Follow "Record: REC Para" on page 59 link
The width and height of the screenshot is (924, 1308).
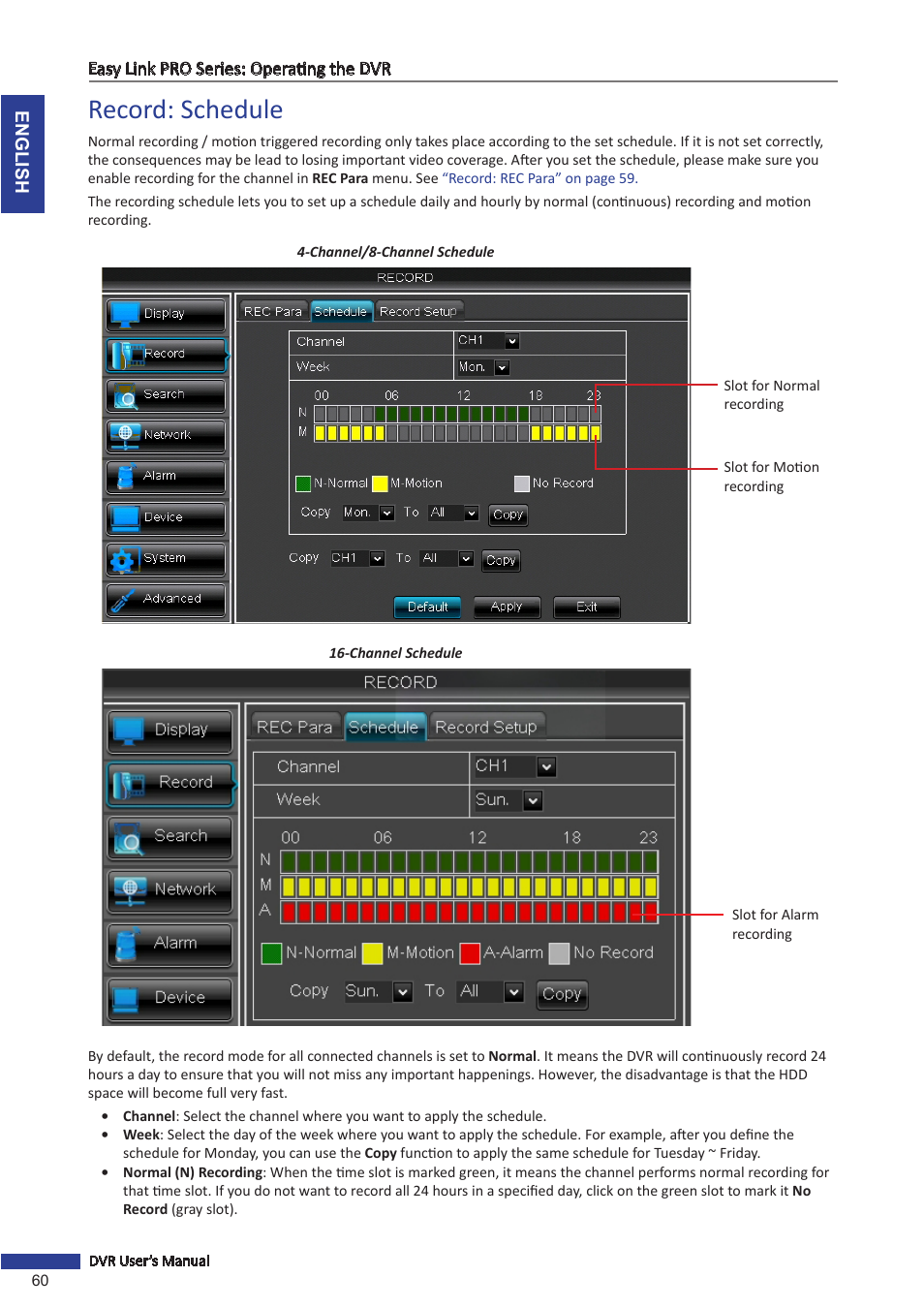coord(539,179)
